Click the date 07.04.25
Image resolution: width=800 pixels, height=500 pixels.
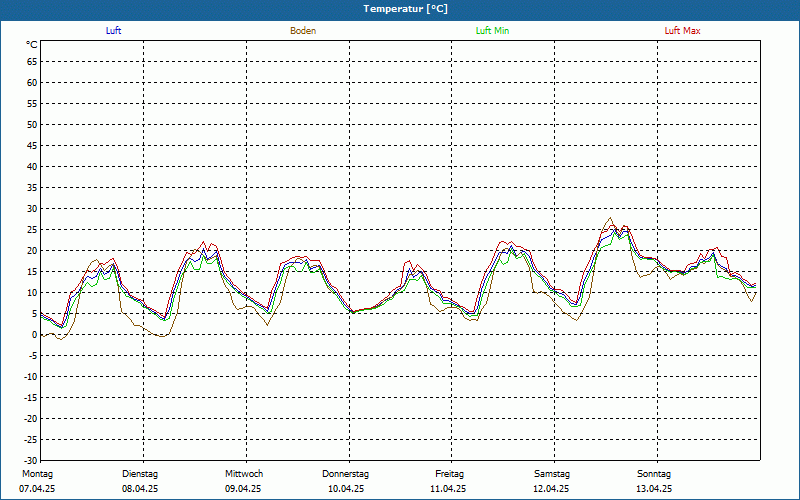[x=37, y=489]
